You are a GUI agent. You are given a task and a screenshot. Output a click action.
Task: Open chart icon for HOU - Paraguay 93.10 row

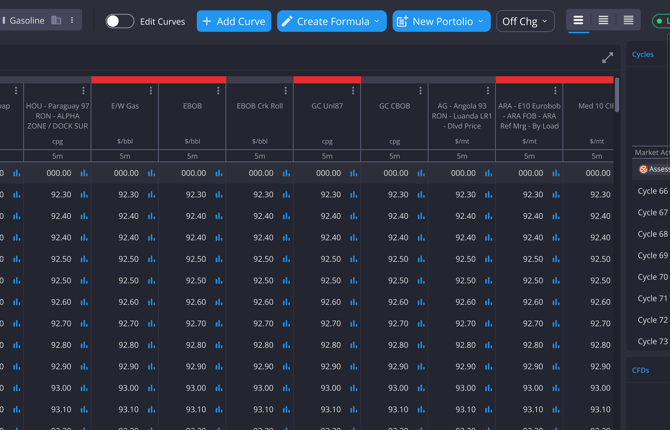pyautogui.click(x=84, y=409)
